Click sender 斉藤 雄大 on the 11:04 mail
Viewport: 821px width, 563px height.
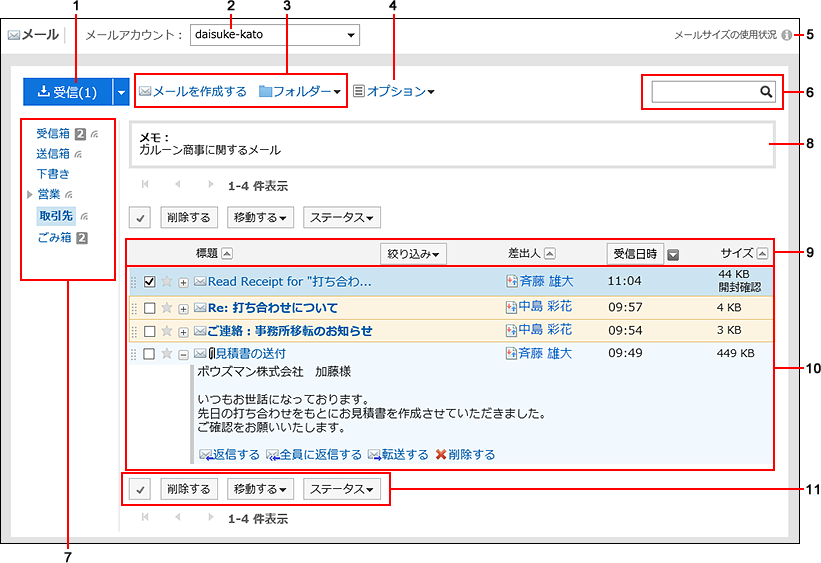coord(546,281)
